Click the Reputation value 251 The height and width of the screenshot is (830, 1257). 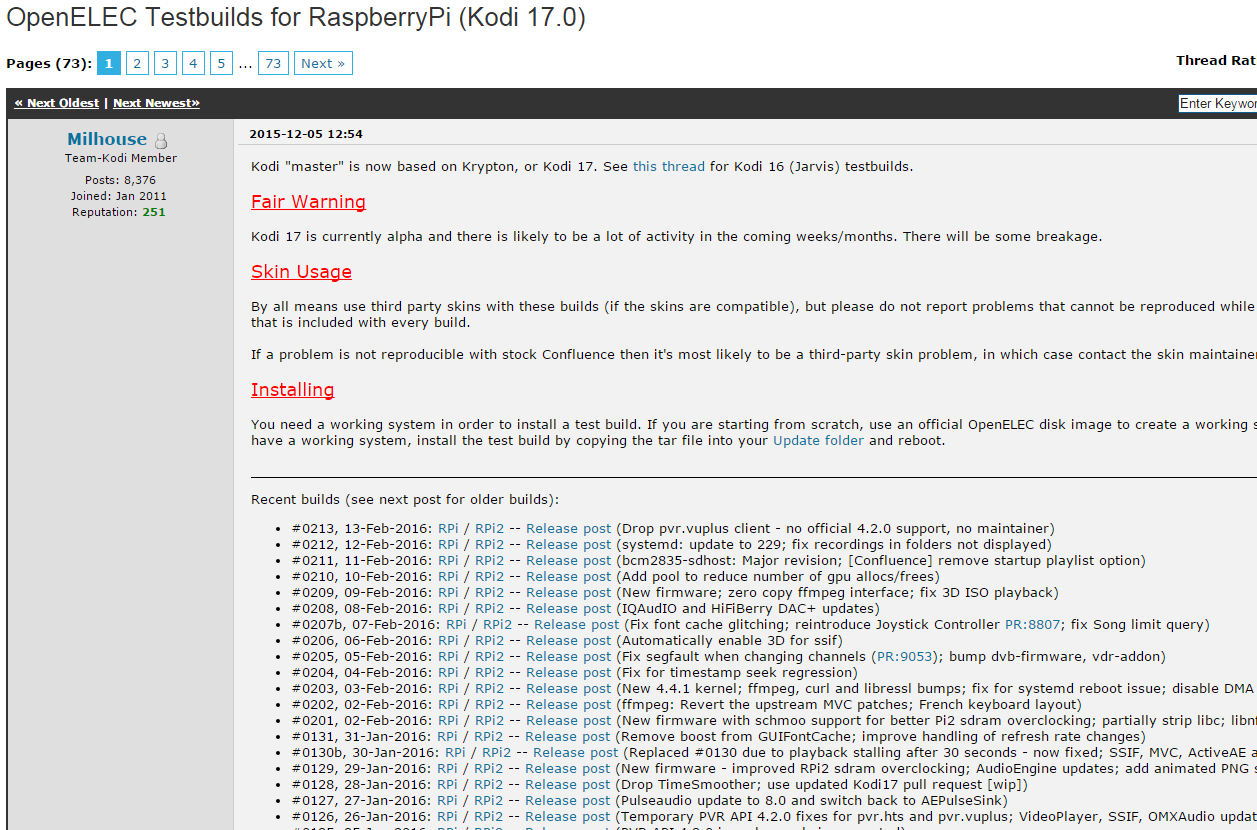[x=154, y=212]
